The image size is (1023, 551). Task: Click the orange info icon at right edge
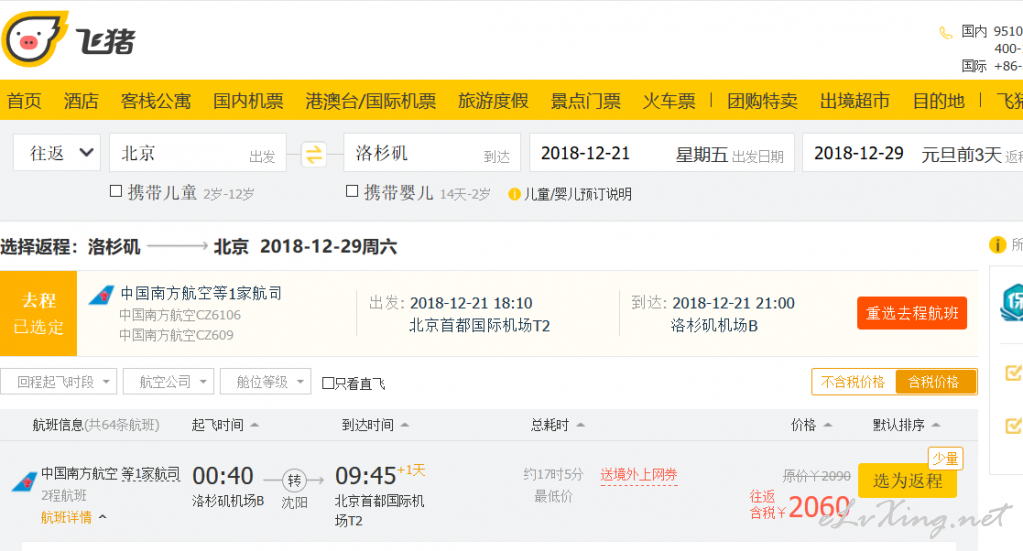coord(998,245)
